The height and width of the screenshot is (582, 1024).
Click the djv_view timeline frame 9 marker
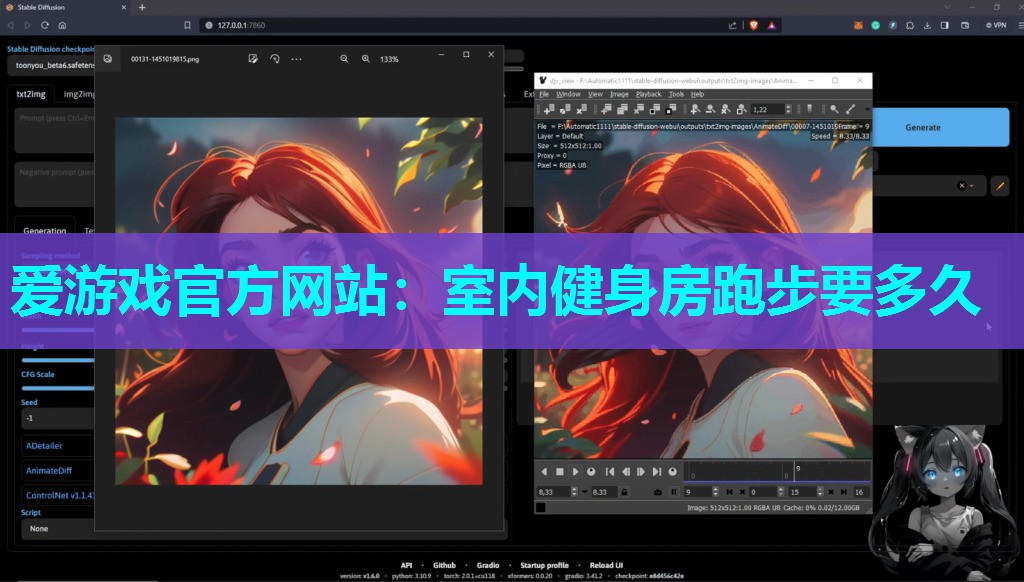coord(795,472)
